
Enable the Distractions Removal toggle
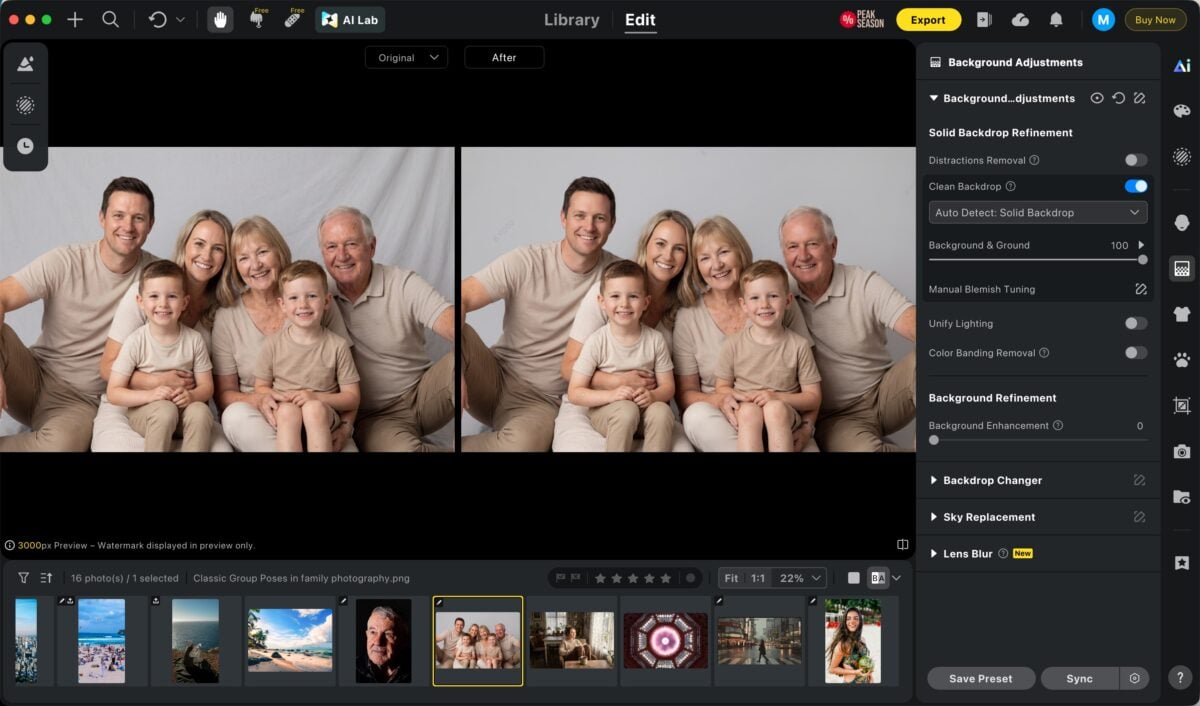pos(1136,160)
